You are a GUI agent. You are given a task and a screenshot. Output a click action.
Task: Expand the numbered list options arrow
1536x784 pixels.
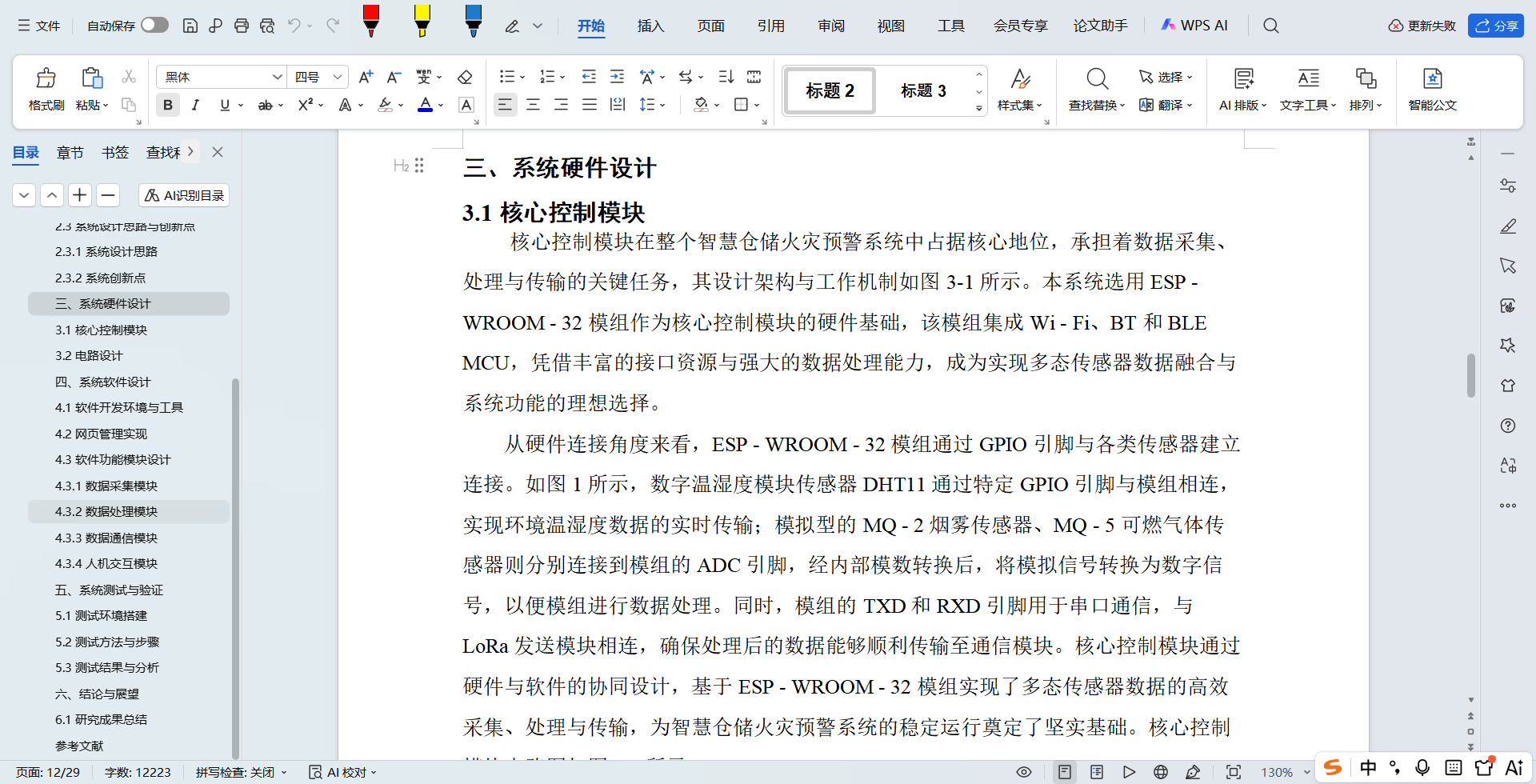tap(562, 78)
